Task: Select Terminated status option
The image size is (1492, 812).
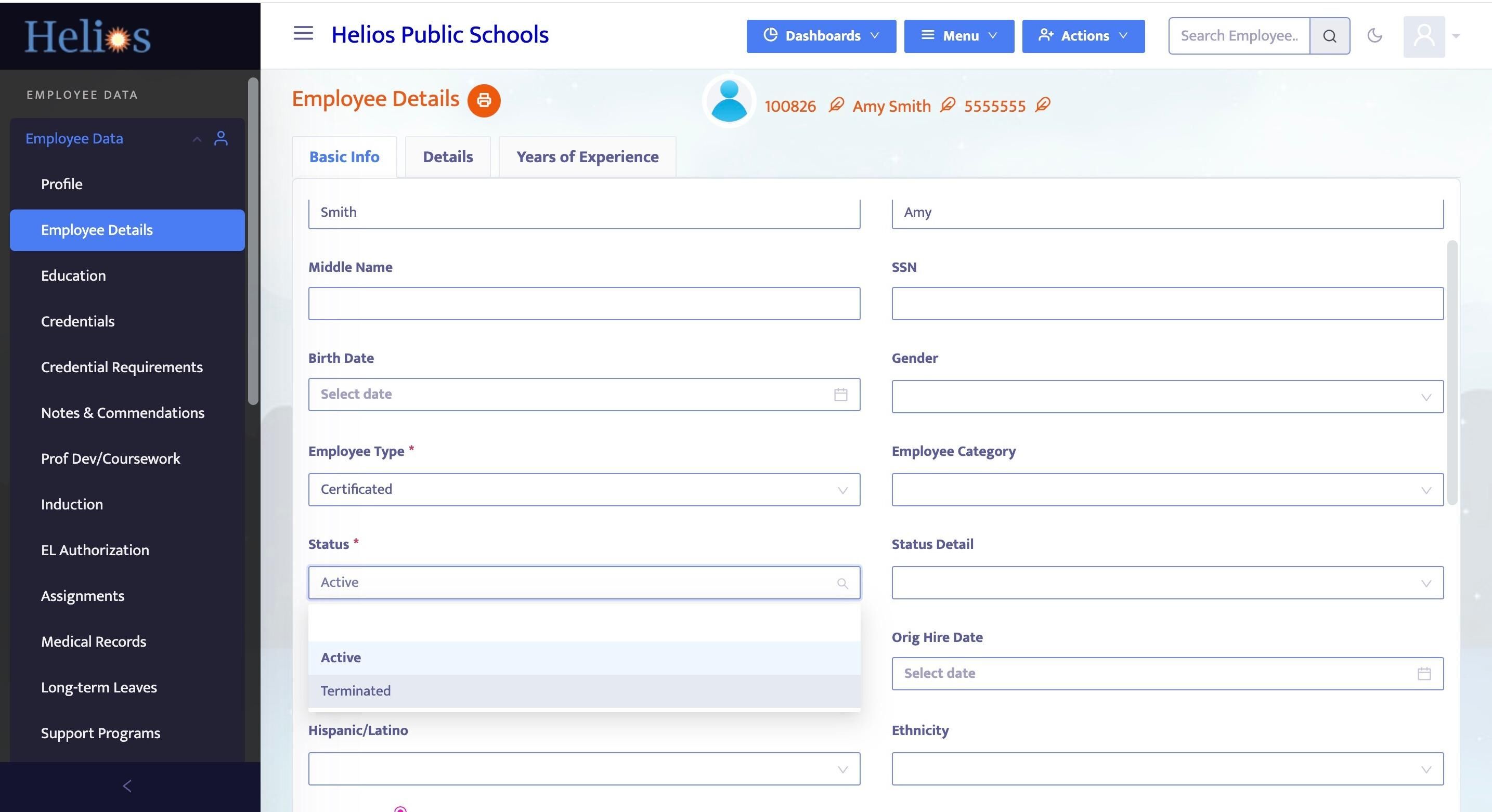Action: (x=356, y=691)
